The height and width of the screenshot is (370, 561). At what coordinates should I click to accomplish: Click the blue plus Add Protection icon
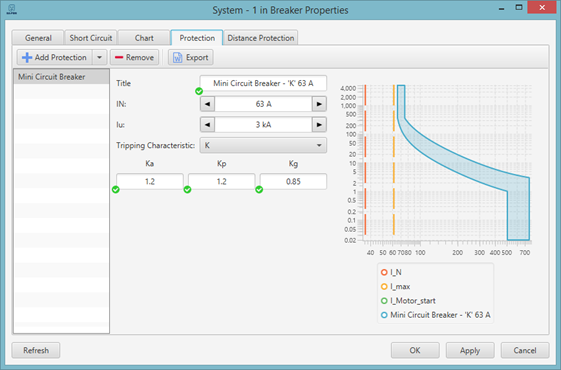[x=27, y=58]
